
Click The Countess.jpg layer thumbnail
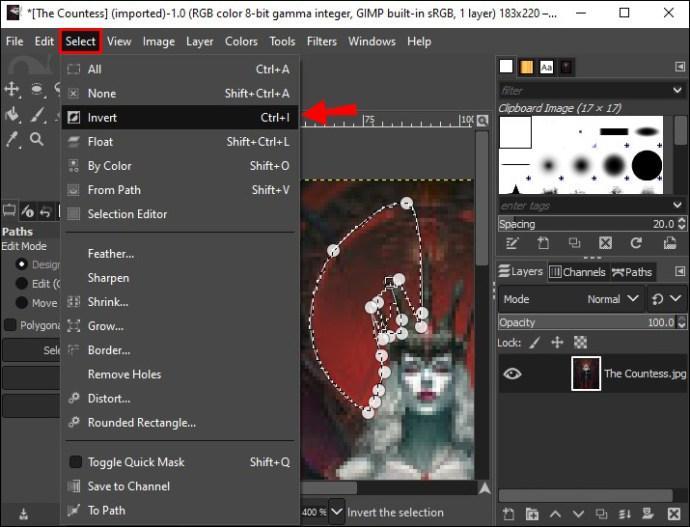(586, 373)
